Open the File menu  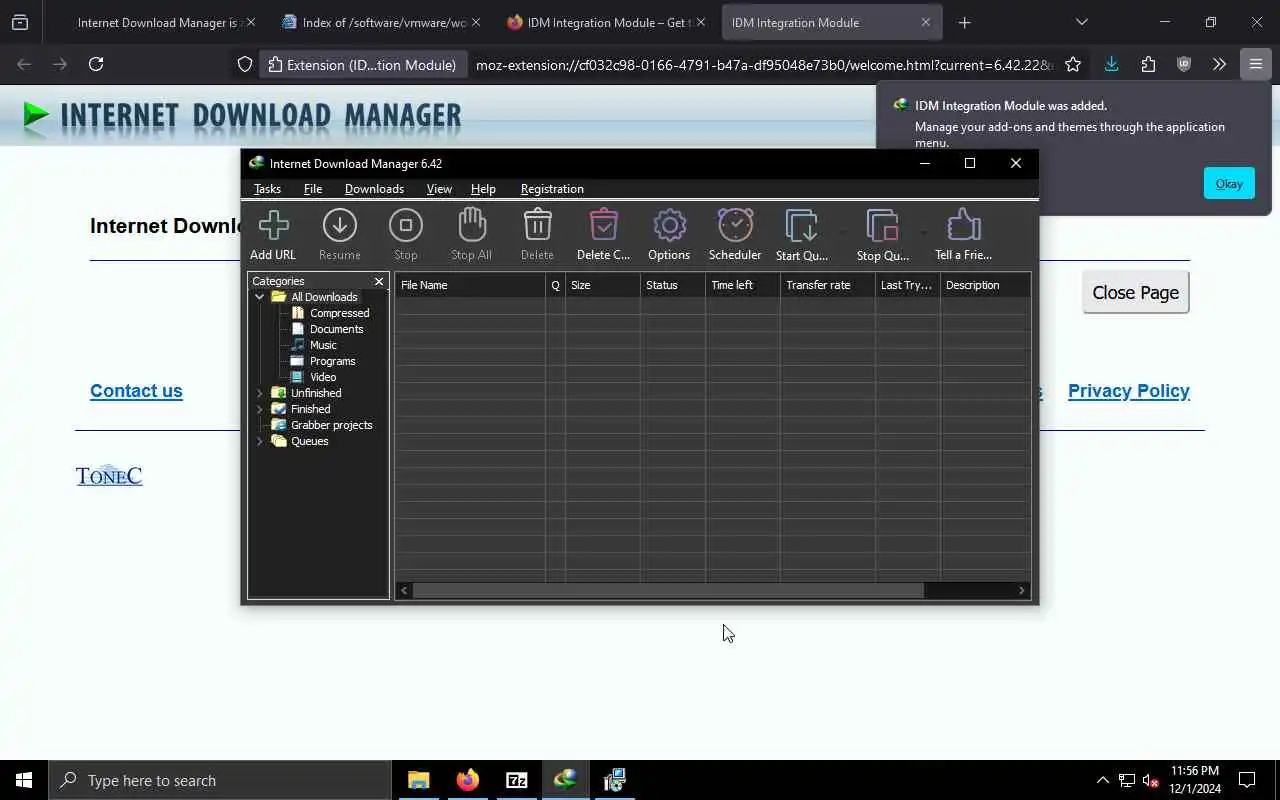coord(313,189)
